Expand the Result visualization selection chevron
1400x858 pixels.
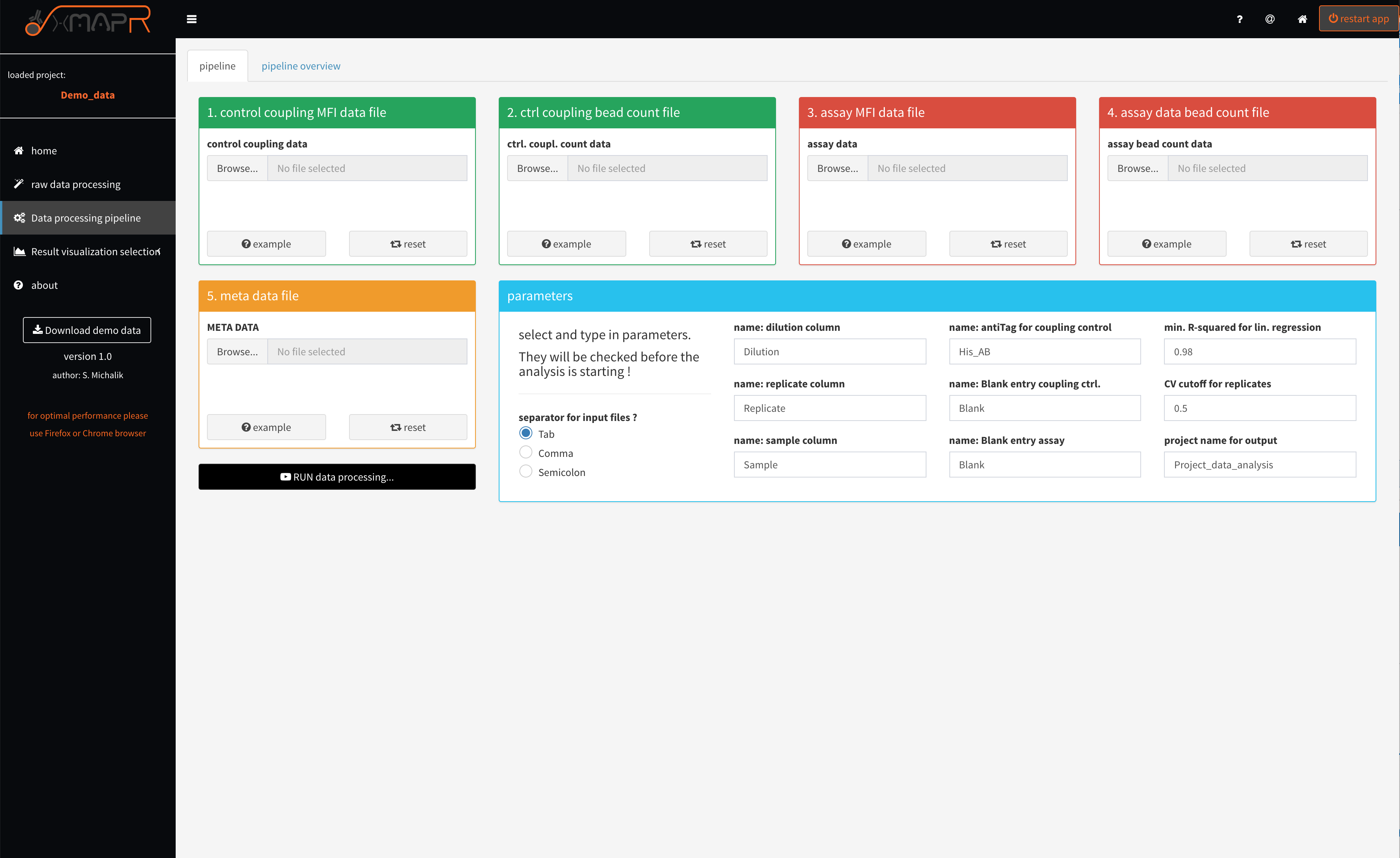point(160,251)
